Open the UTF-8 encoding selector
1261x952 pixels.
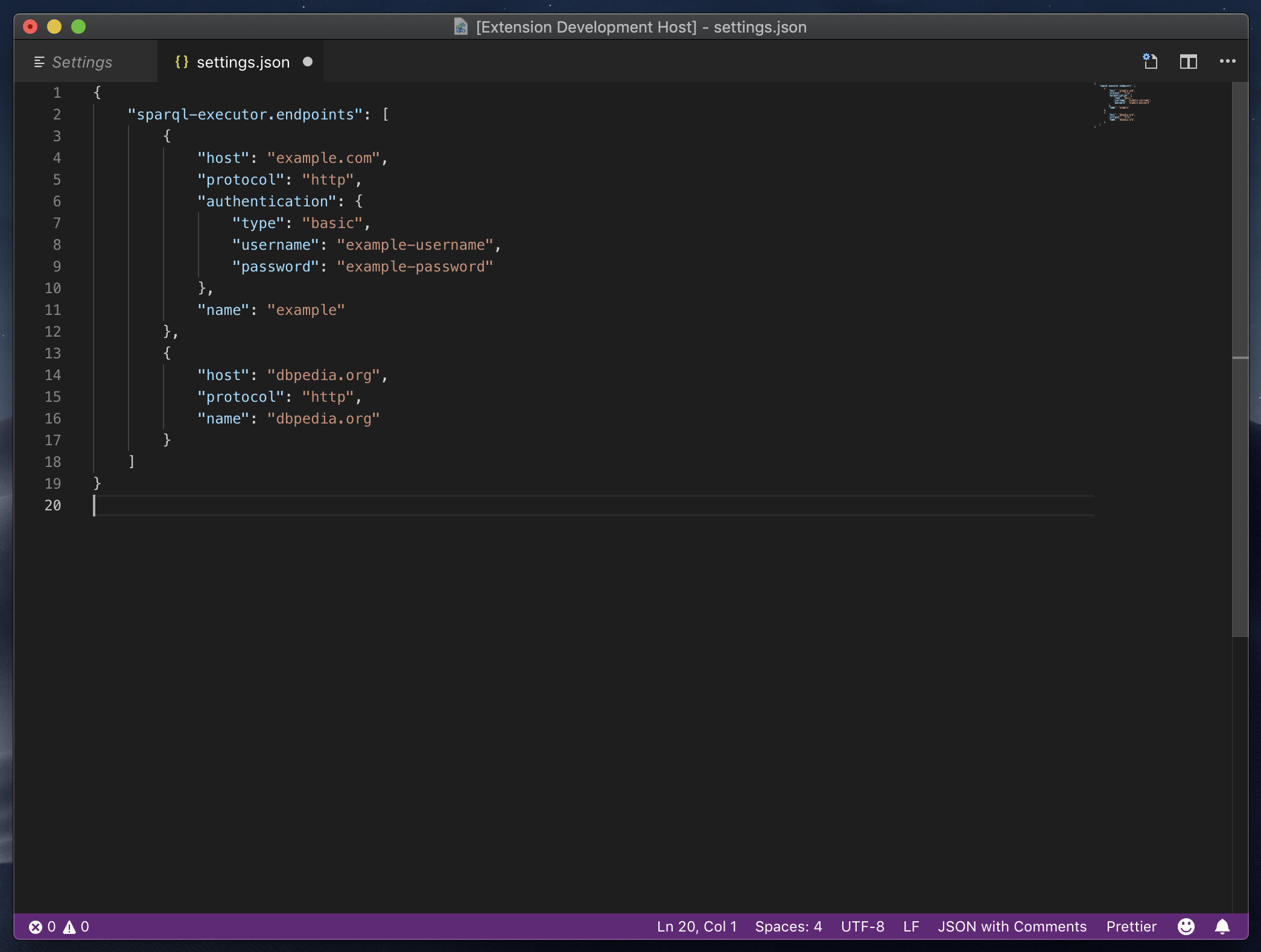(x=862, y=927)
